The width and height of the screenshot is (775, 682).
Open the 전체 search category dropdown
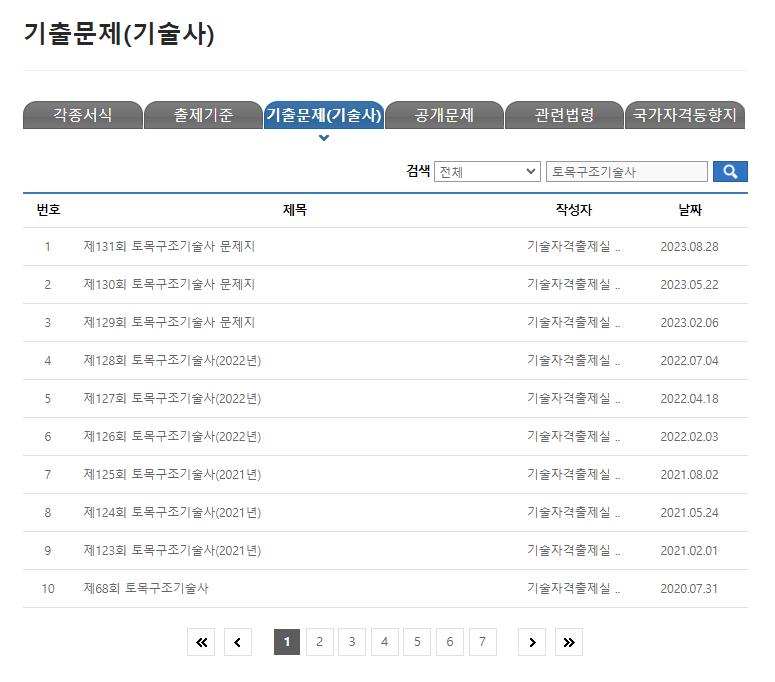[487, 171]
